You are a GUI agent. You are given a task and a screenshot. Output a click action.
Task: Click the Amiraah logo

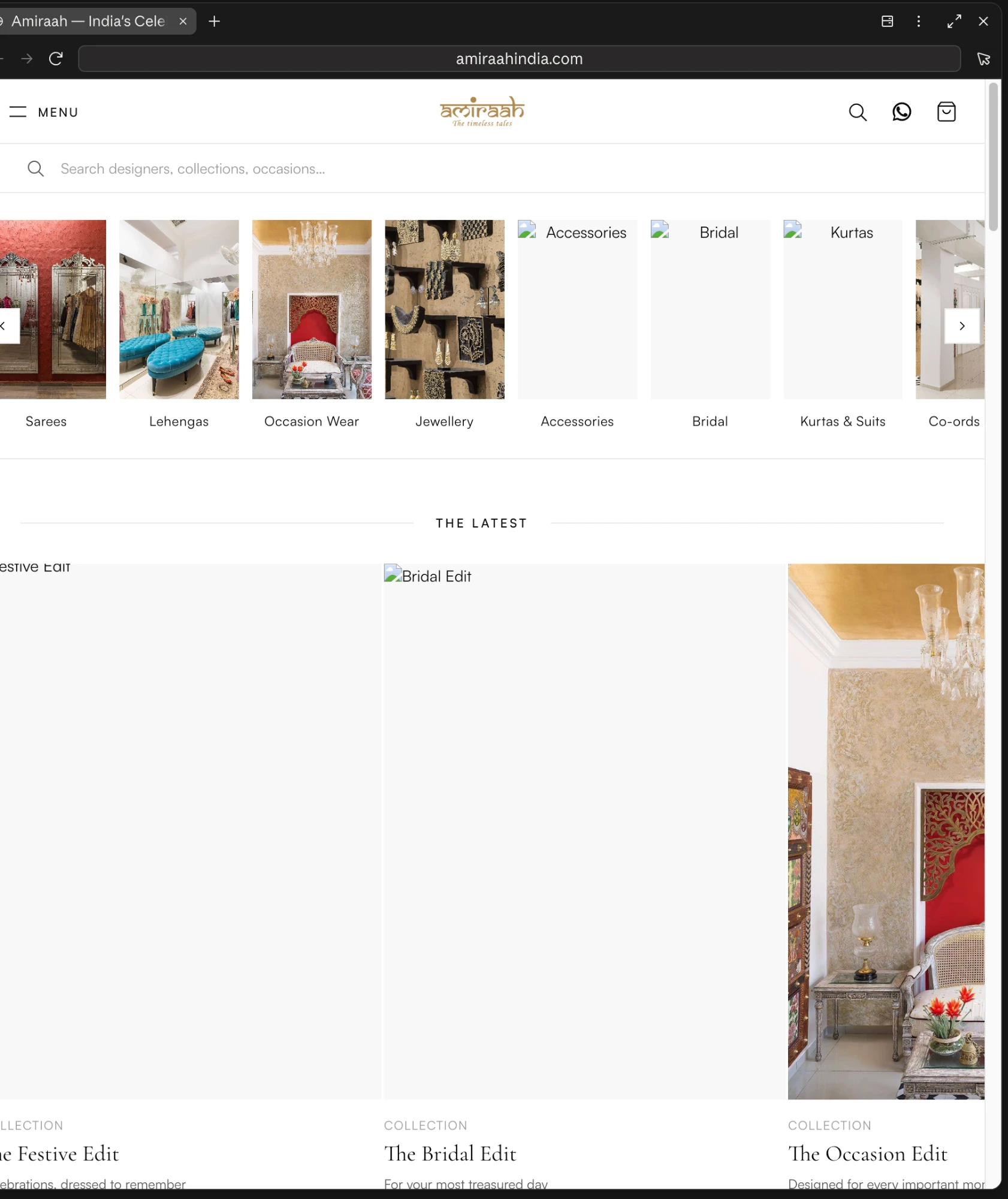pyautogui.click(x=482, y=112)
